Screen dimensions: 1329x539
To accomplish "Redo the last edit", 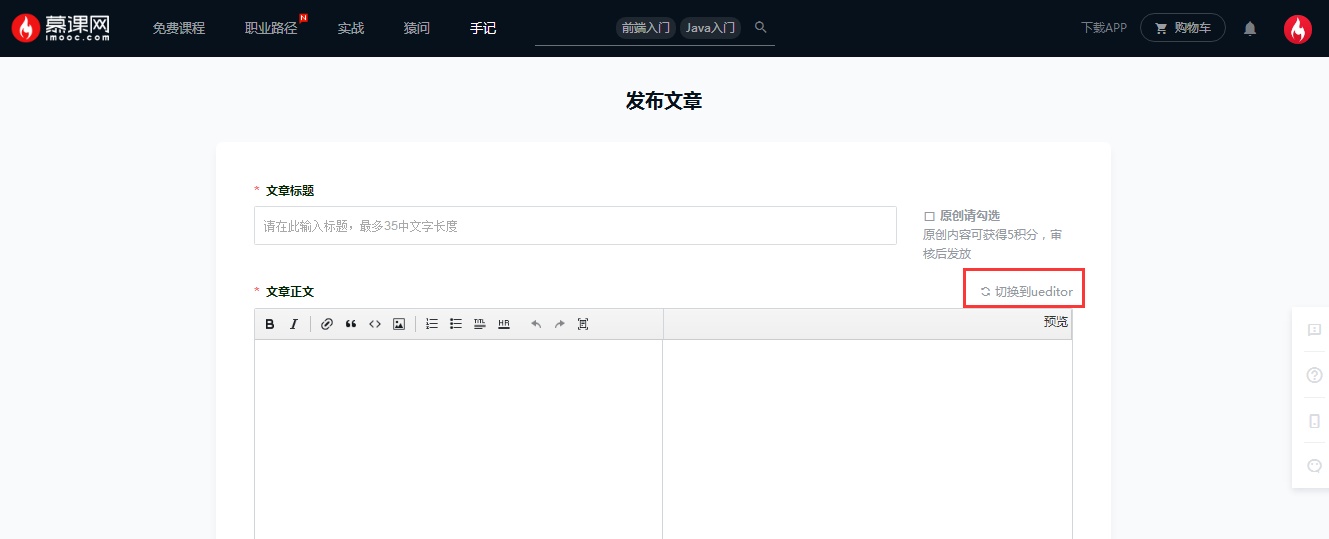I will click(x=560, y=324).
